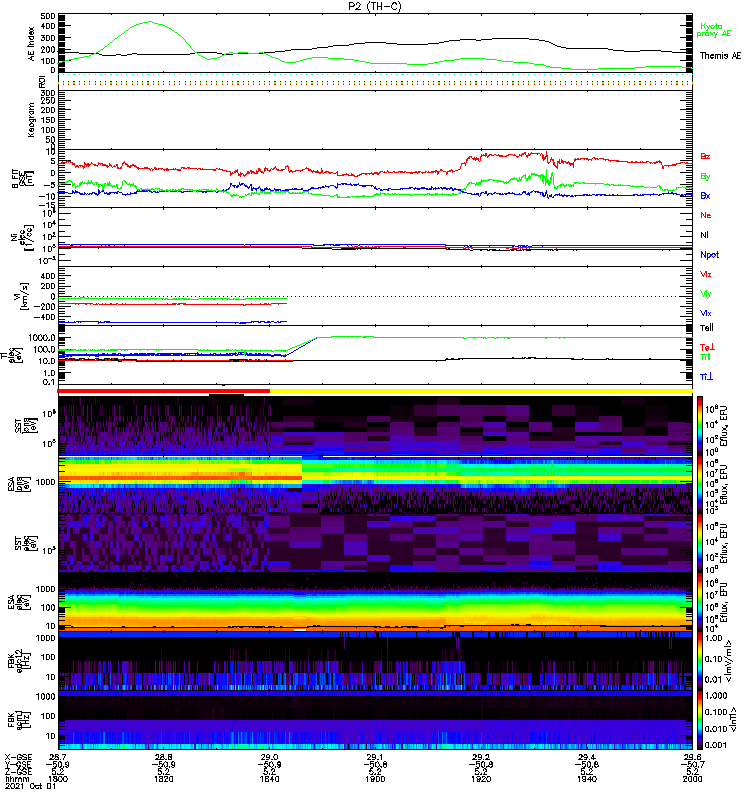The width and height of the screenshot is (750, 800).
Task: Select the black "Tell" legend label
Action: coord(706,328)
